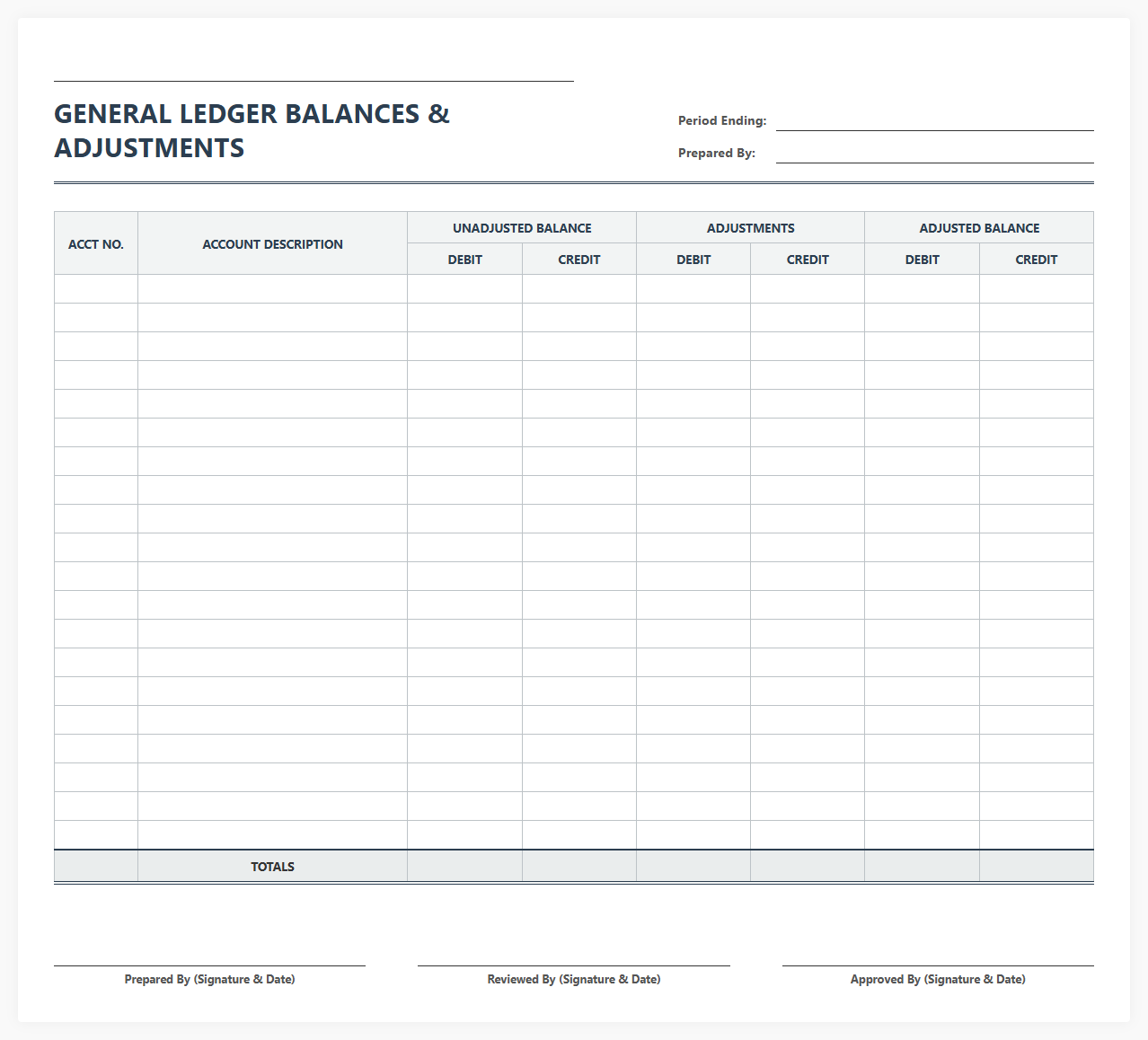Click the Adjustments debit totals cell
Viewport: 1148px width, 1040px height.
point(693,867)
